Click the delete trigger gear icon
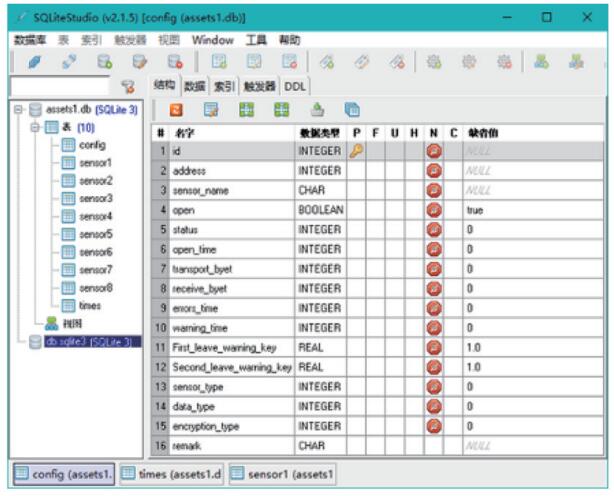 point(504,62)
